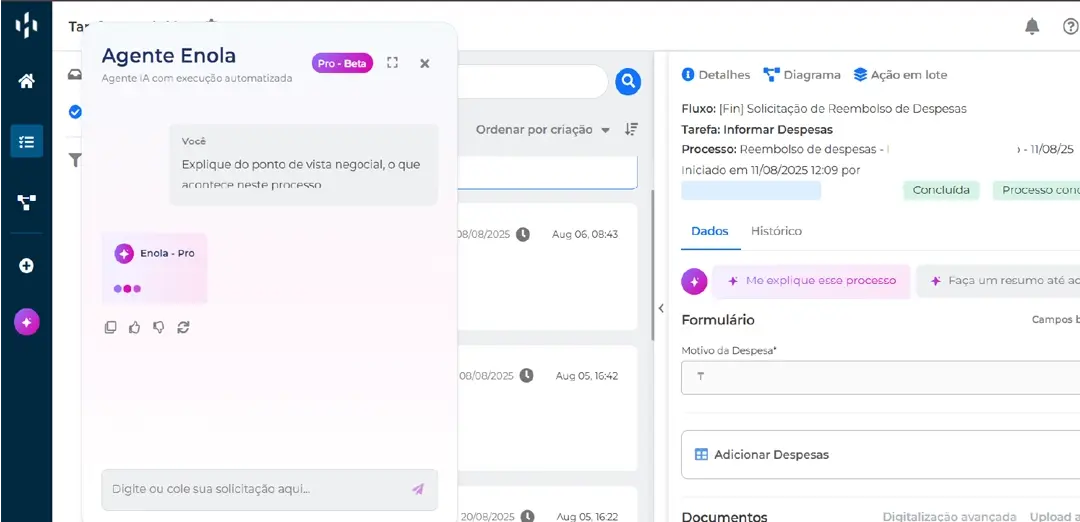The width and height of the screenshot is (1080, 522).
Task: Open the 'Ordenar por criação' dropdown
Action: point(543,130)
